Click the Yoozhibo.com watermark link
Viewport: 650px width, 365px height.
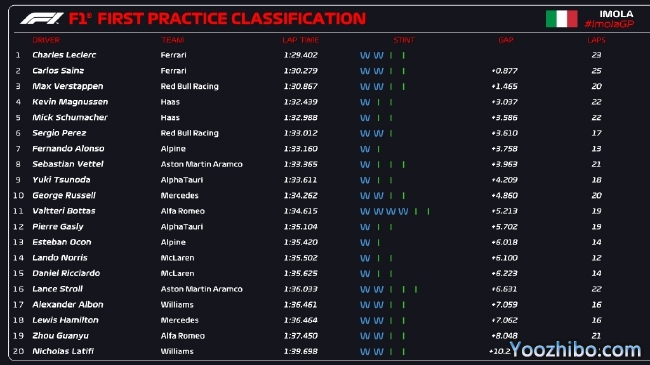click(x=575, y=350)
